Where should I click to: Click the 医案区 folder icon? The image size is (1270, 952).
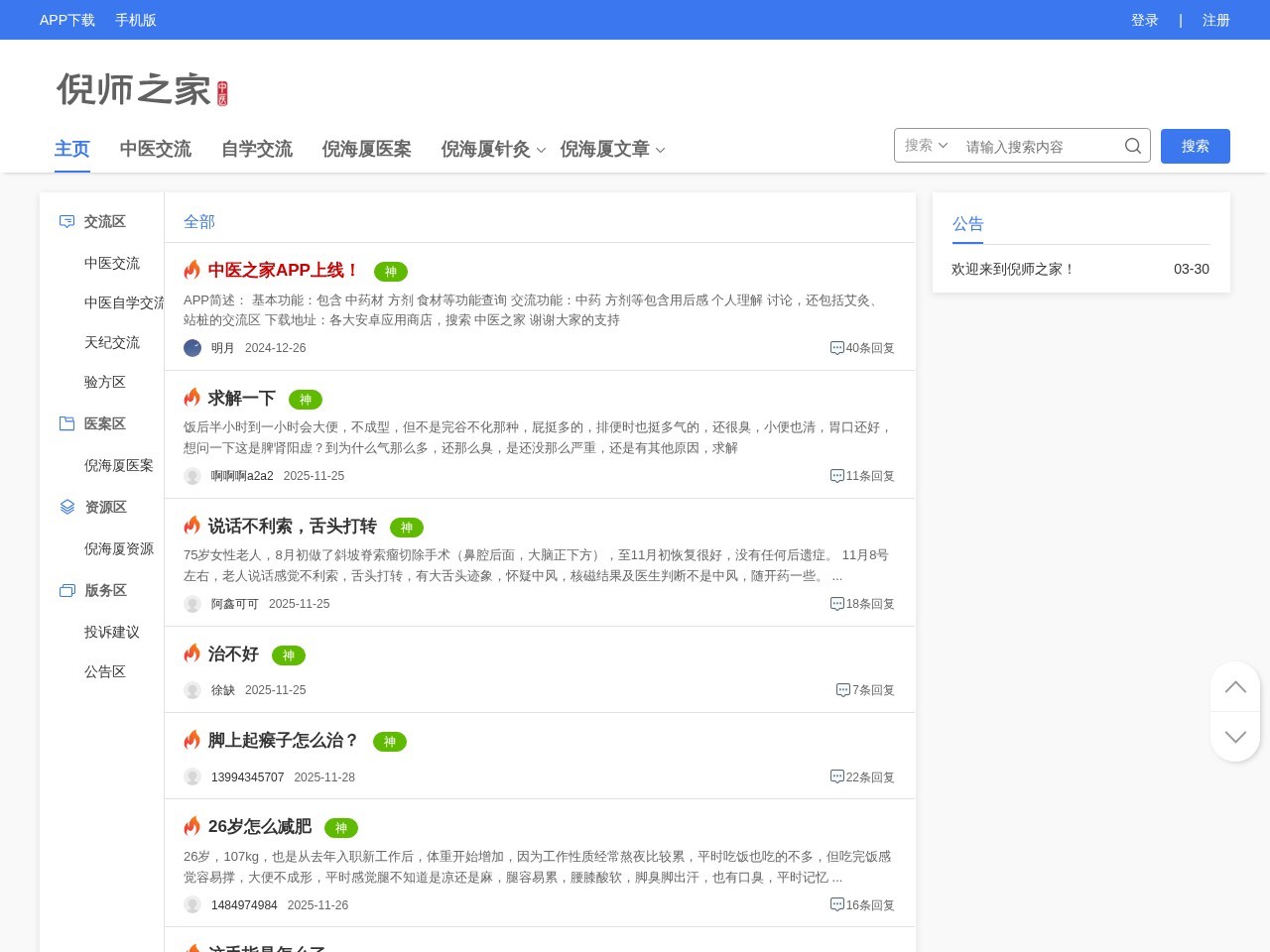(66, 423)
